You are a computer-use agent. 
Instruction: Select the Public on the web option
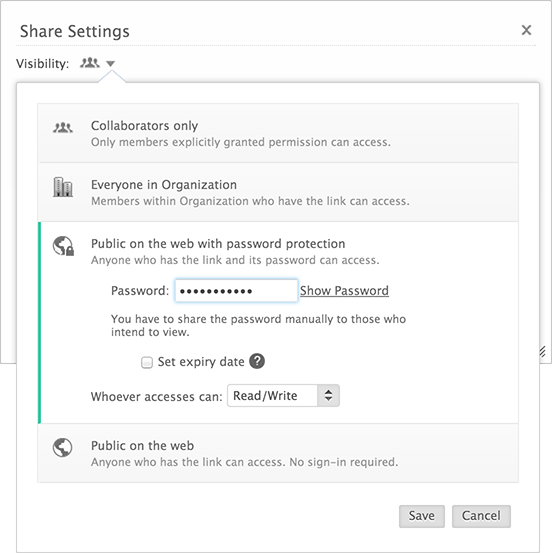tap(278, 453)
